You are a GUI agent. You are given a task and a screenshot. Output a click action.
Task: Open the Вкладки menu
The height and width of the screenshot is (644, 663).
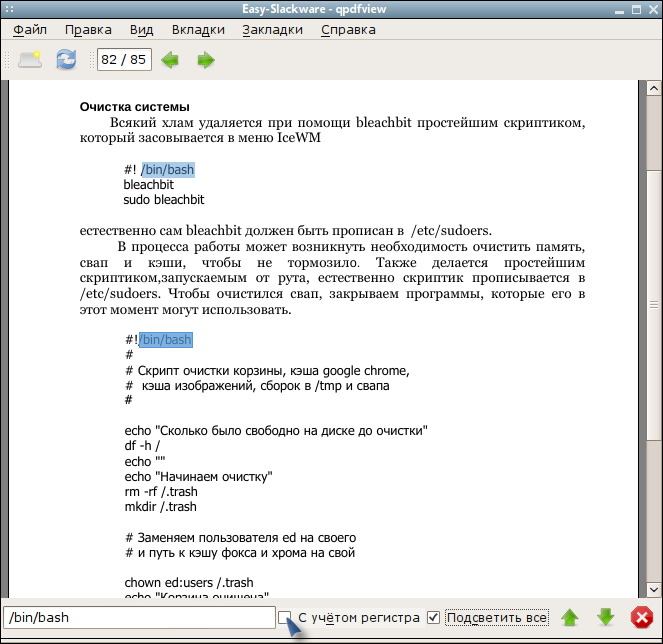pyautogui.click(x=198, y=30)
